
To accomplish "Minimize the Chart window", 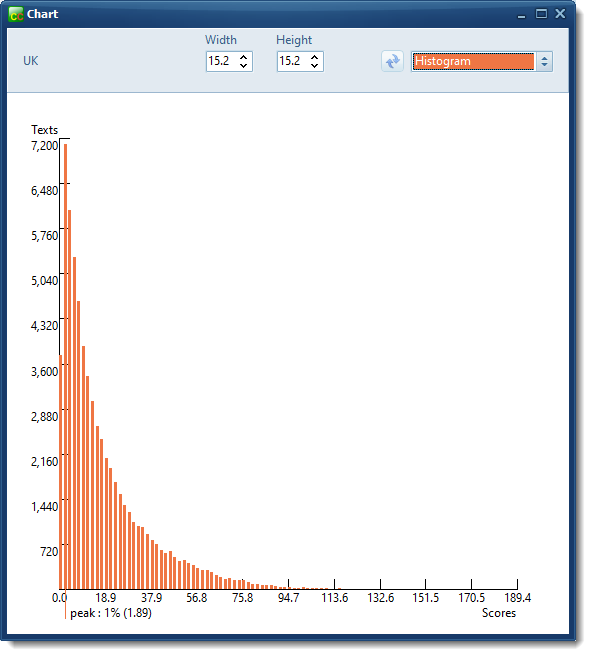I will point(521,15).
